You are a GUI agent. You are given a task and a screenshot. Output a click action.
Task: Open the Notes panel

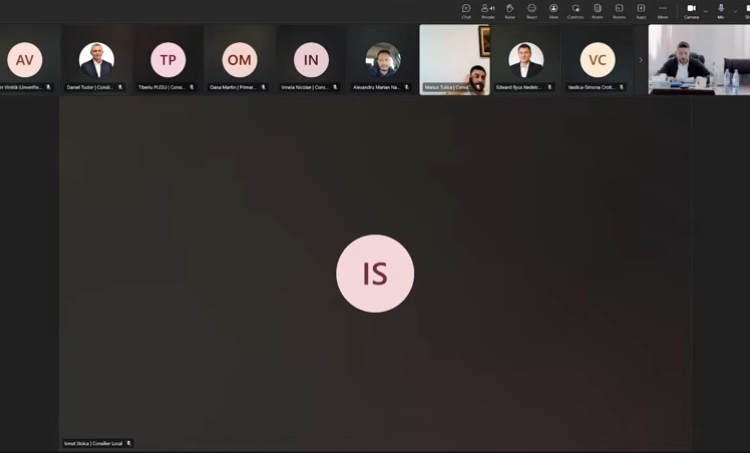coord(597,10)
